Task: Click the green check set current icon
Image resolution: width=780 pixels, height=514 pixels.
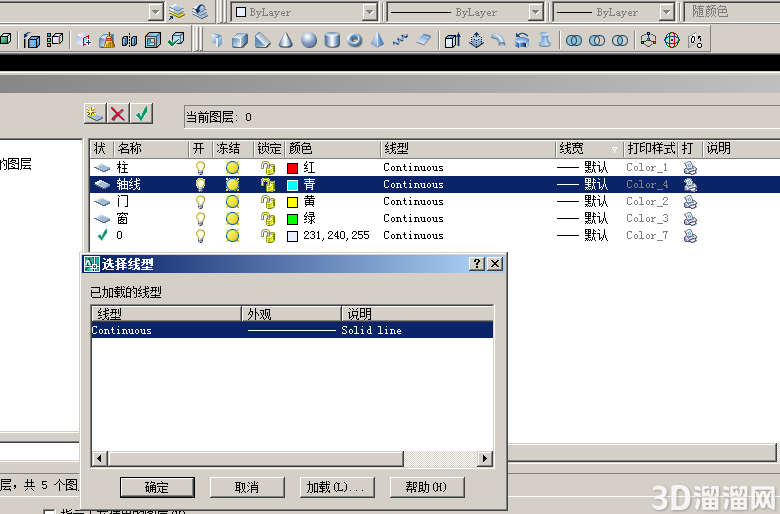Action: point(142,114)
